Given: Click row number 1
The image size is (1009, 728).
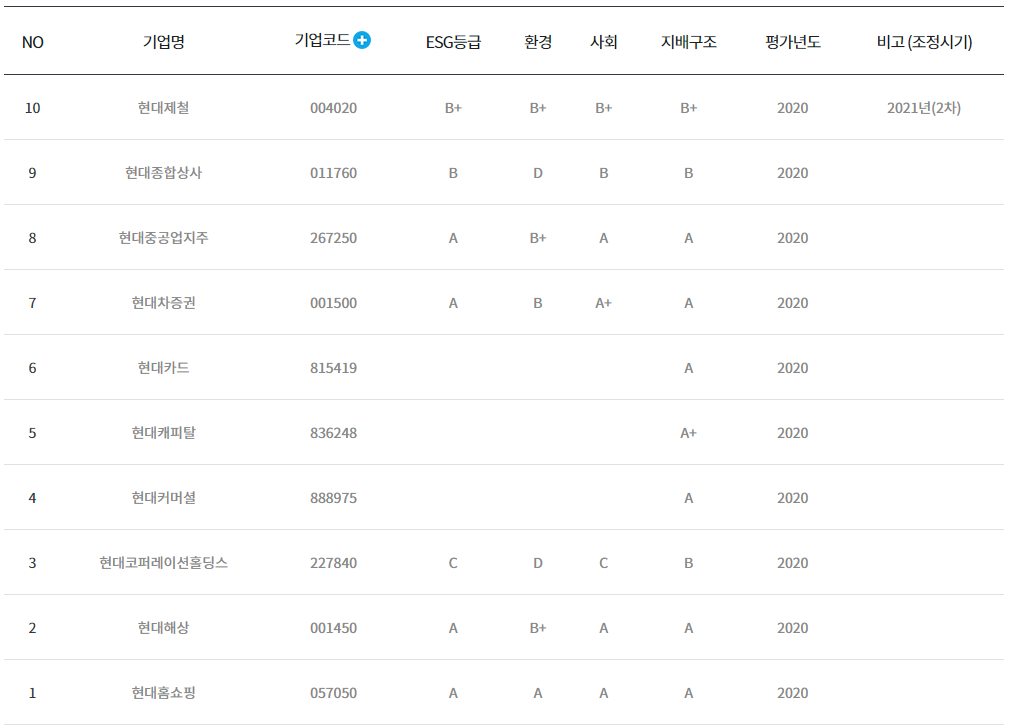Looking at the screenshot, I should 33,693.
